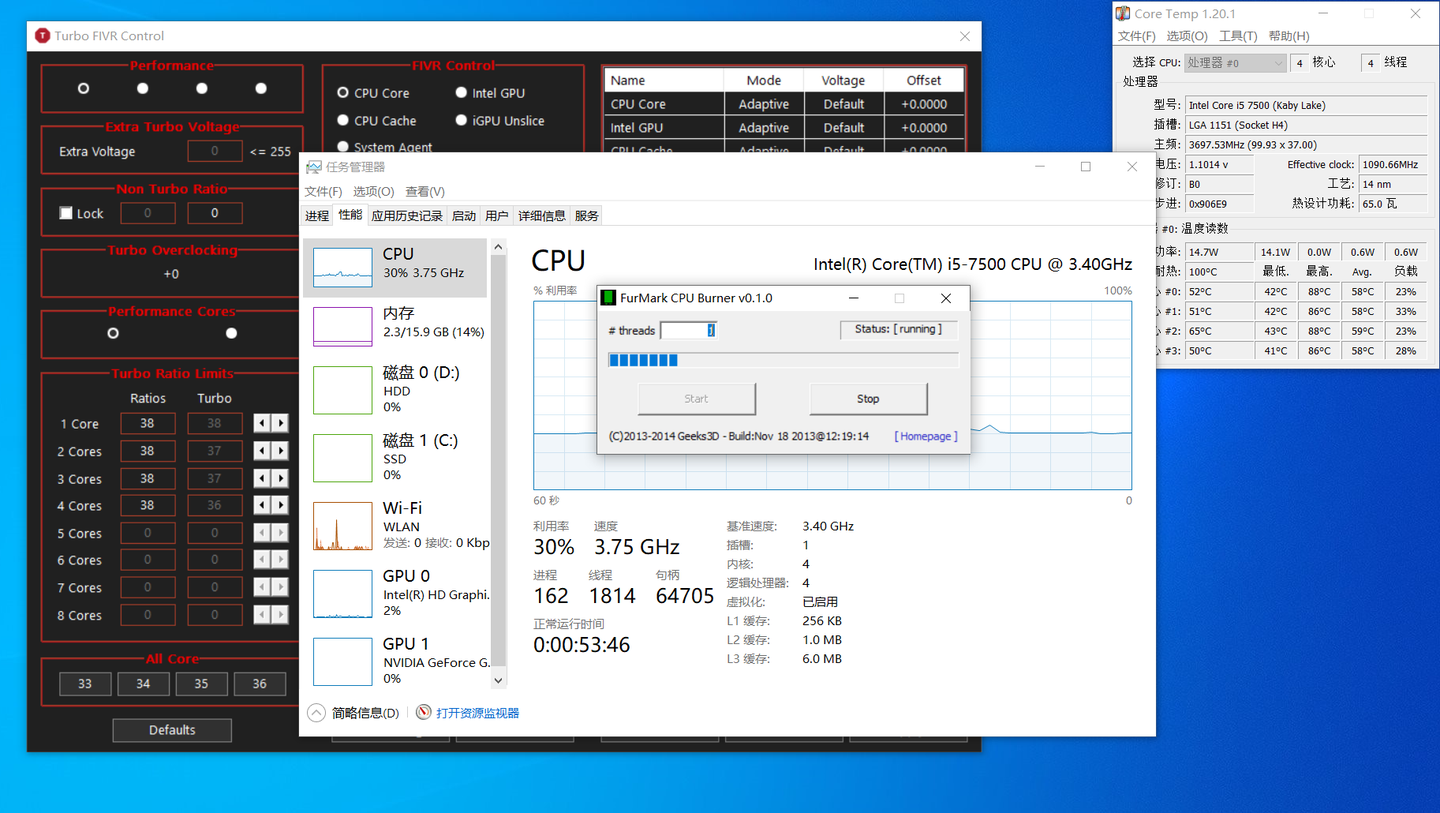Select the leftmost Performance radio button
1440x813 pixels.
coord(83,88)
